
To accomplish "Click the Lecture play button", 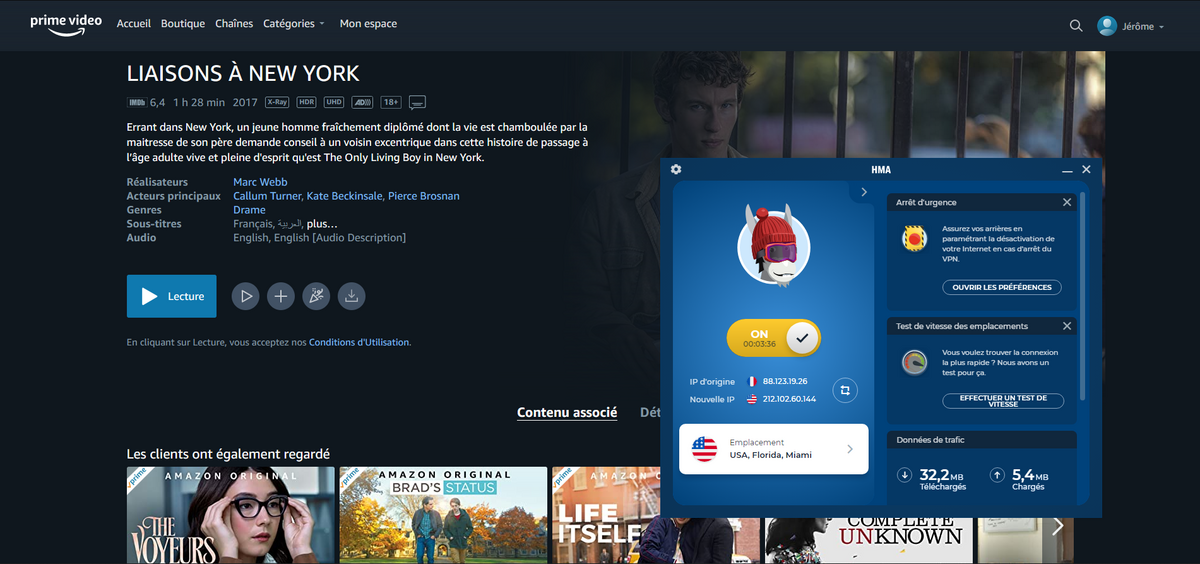I will 172,296.
